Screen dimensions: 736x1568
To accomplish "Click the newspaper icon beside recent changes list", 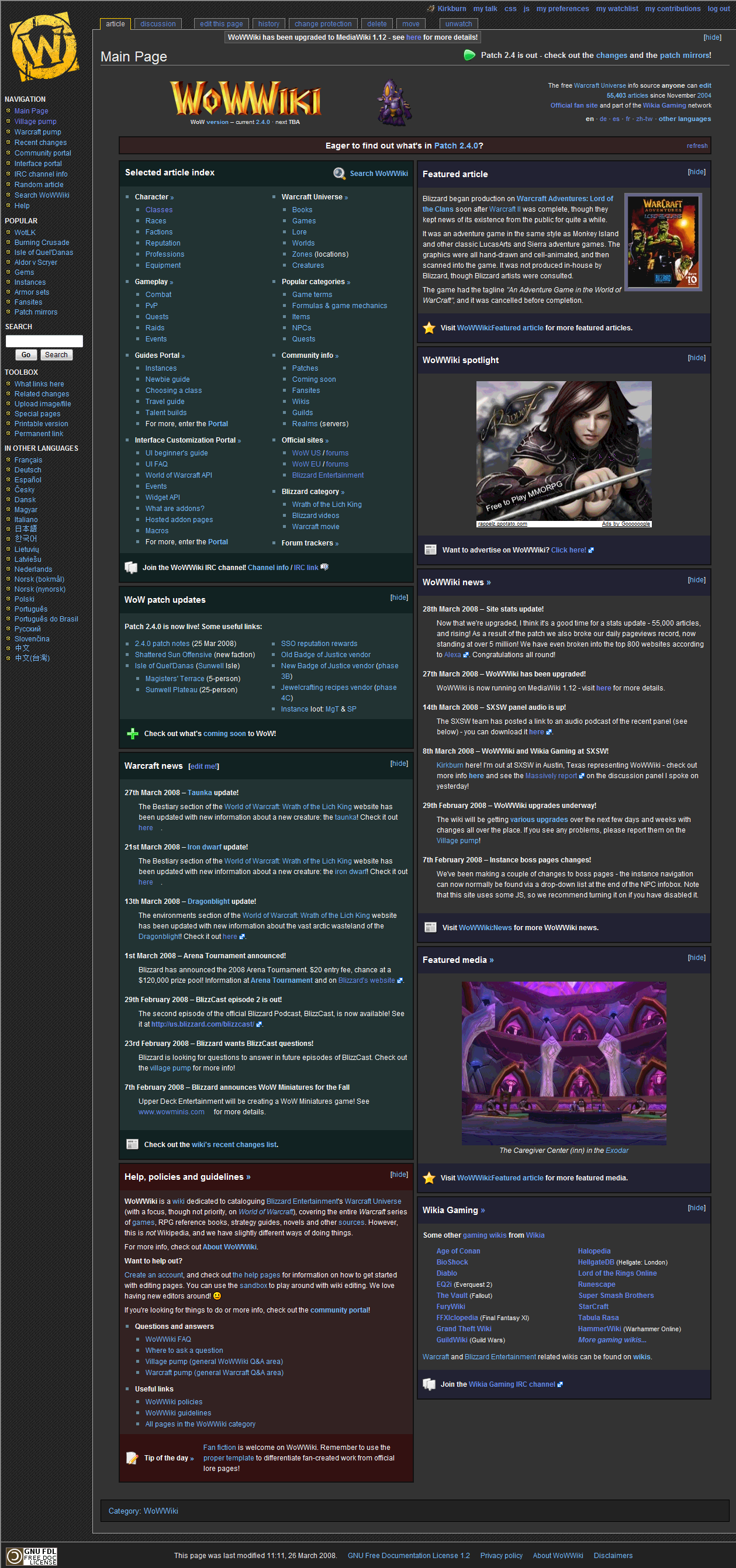I will [132, 1144].
